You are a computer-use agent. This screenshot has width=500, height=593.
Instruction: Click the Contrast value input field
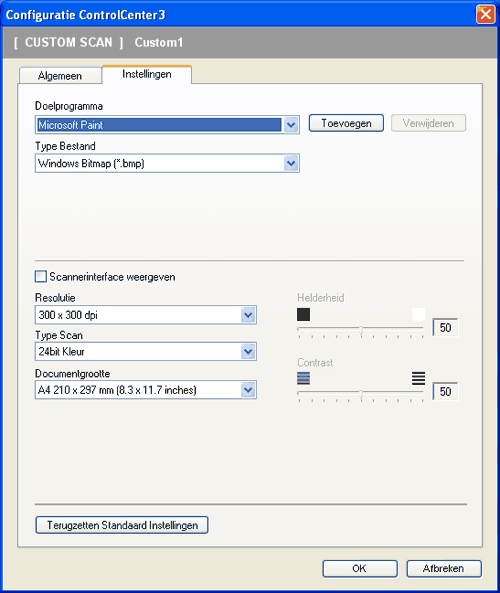point(446,391)
